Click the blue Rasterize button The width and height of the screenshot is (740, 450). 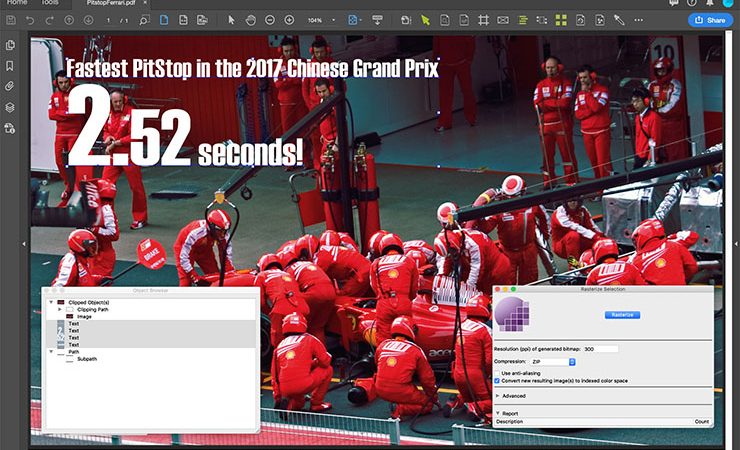pos(623,315)
